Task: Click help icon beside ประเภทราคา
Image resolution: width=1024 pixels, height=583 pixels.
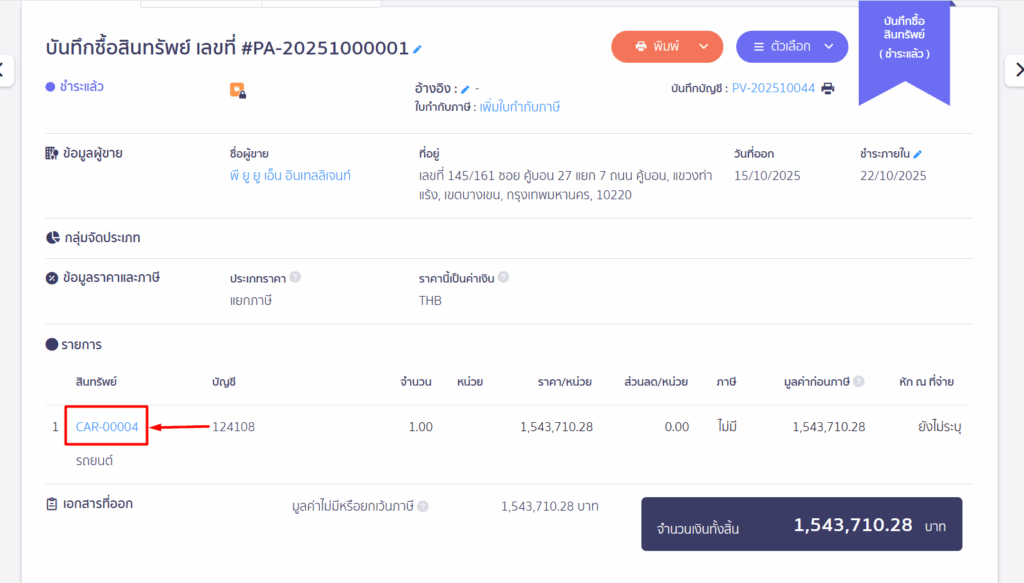Action: 295,277
